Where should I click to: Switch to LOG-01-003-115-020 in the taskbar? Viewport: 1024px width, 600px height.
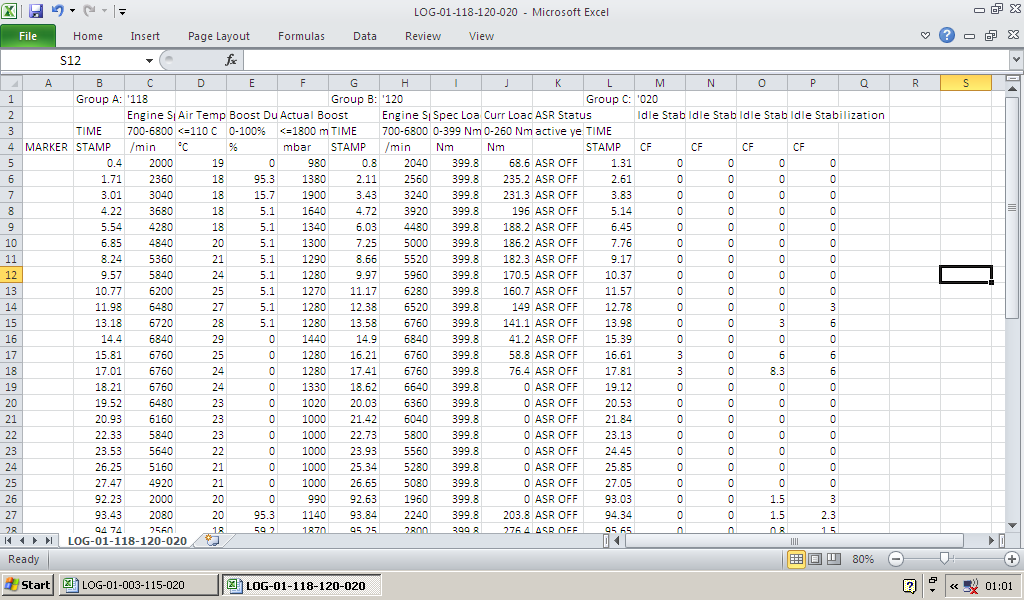pos(139,585)
